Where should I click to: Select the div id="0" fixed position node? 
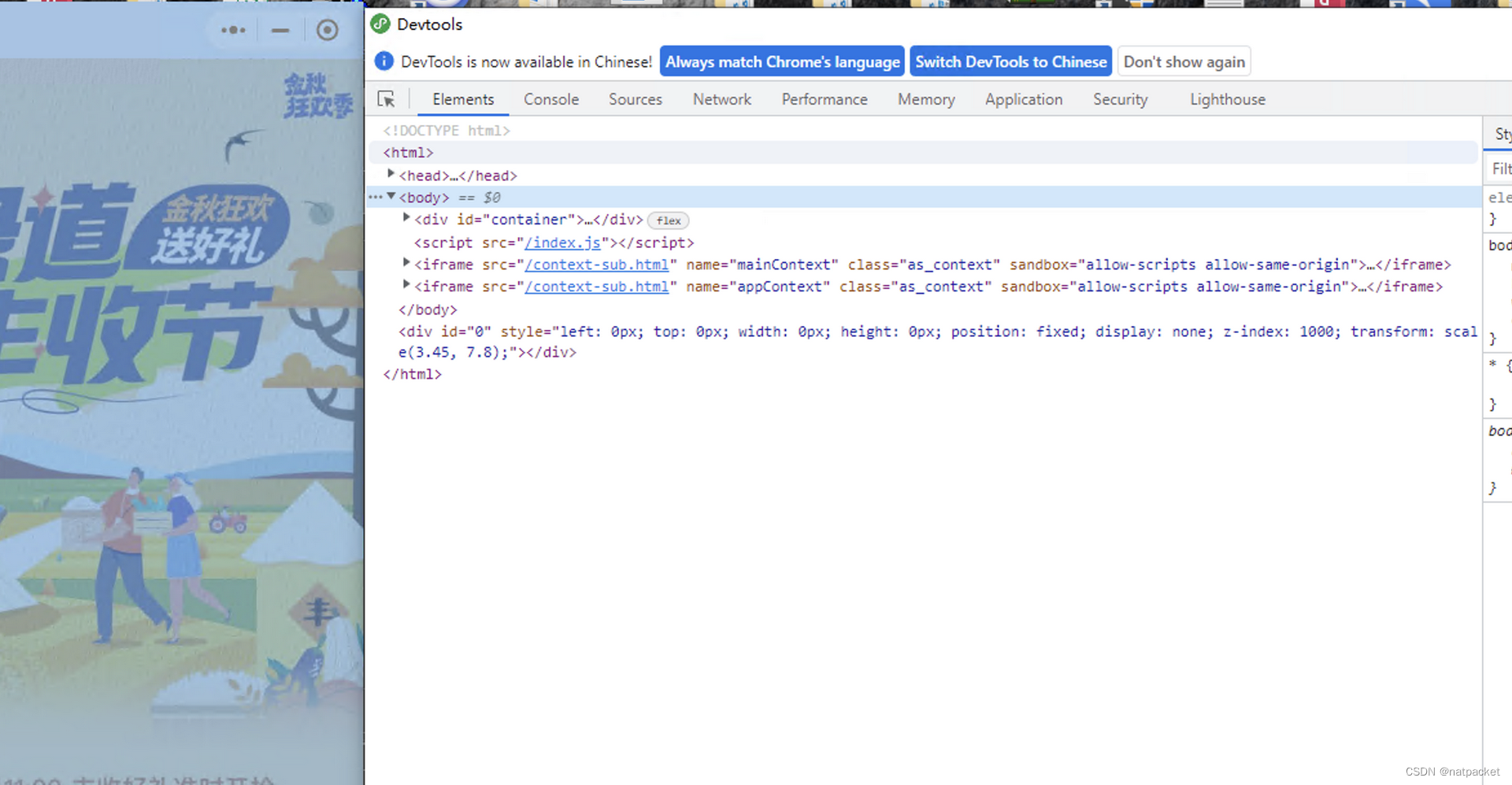click(937, 342)
